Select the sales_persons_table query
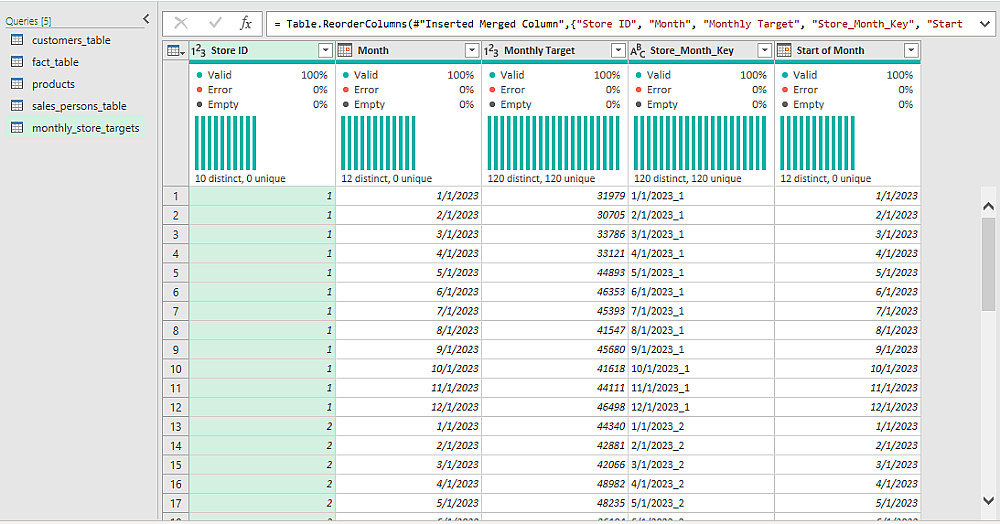The height and width of the screenshot is (524, 1000). 79,106
